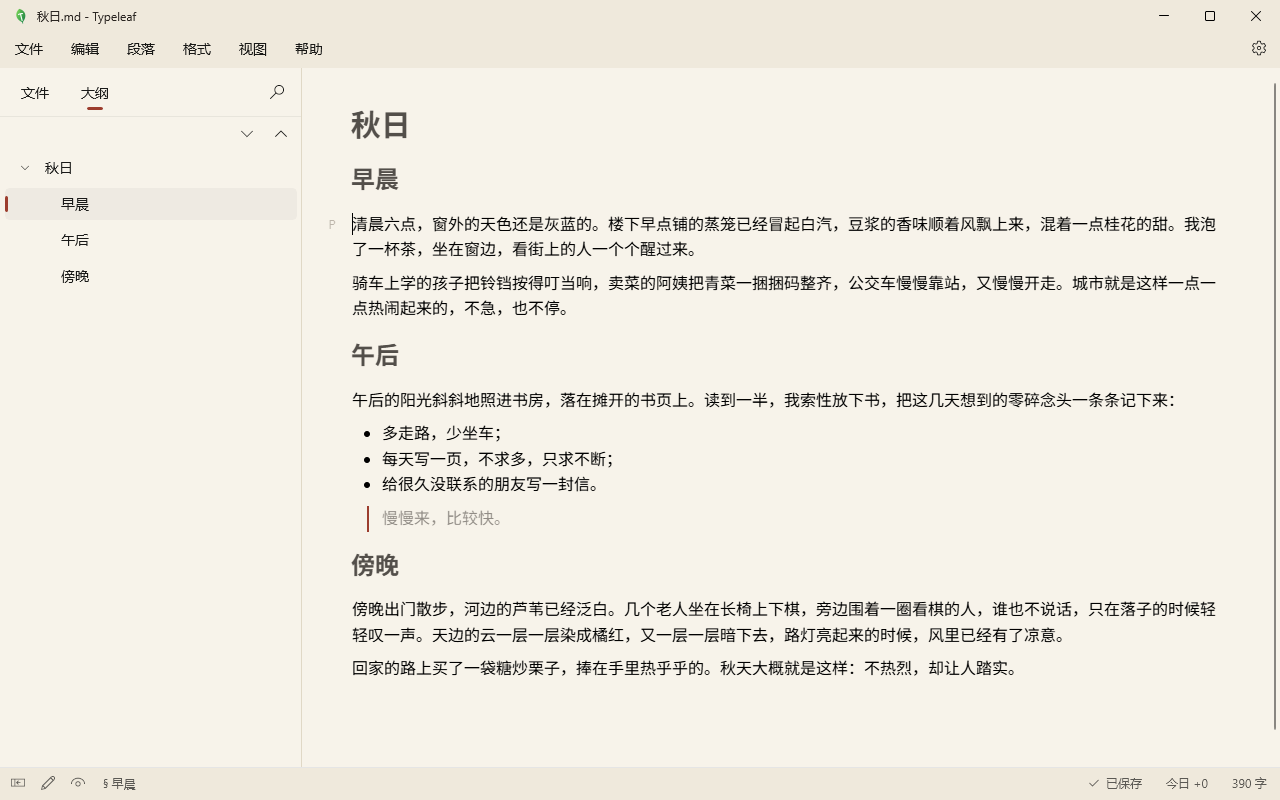Click the 秋日 title heading

tap(381, 125)
